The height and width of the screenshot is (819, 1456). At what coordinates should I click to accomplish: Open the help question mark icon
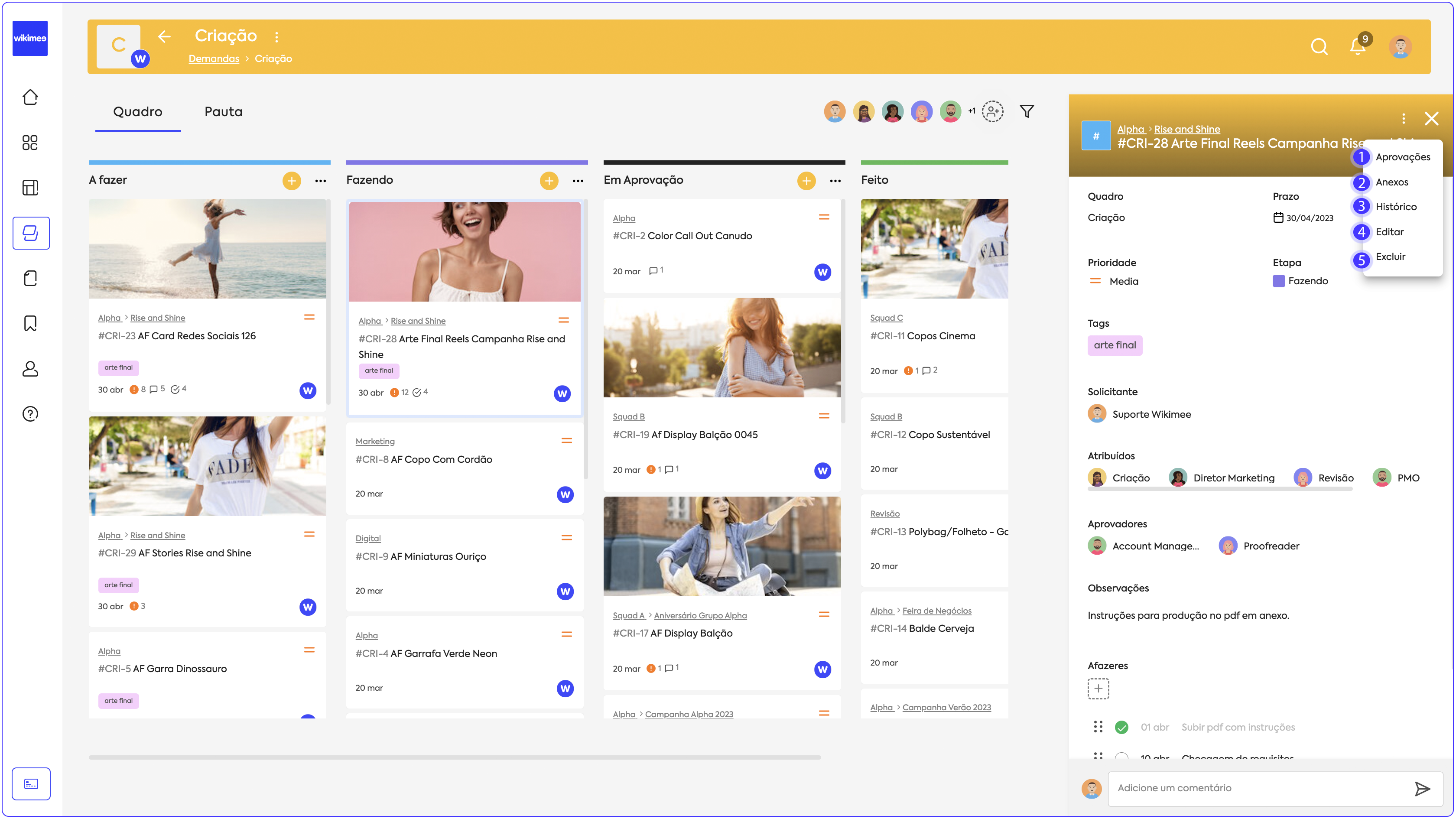[x=30, y=414]
